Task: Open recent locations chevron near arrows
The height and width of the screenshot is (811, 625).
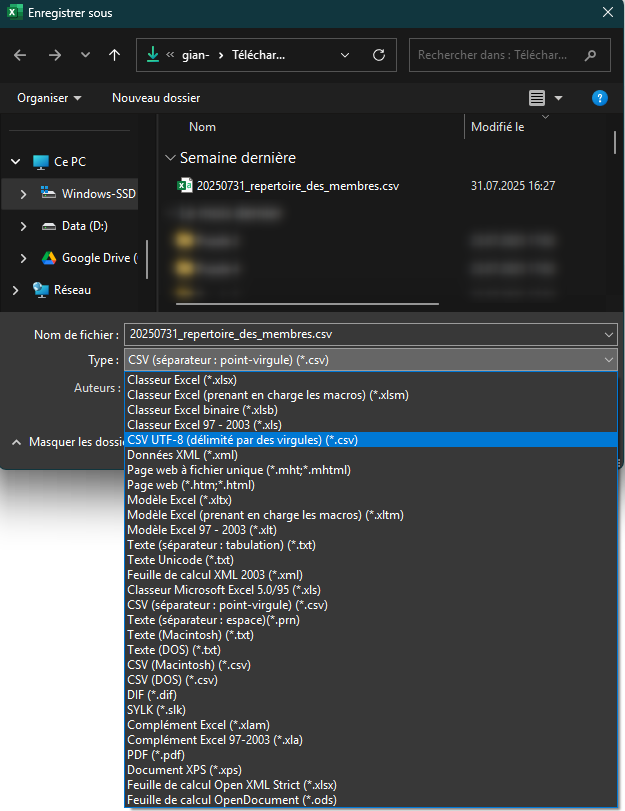Action: [x=85, y=55]
